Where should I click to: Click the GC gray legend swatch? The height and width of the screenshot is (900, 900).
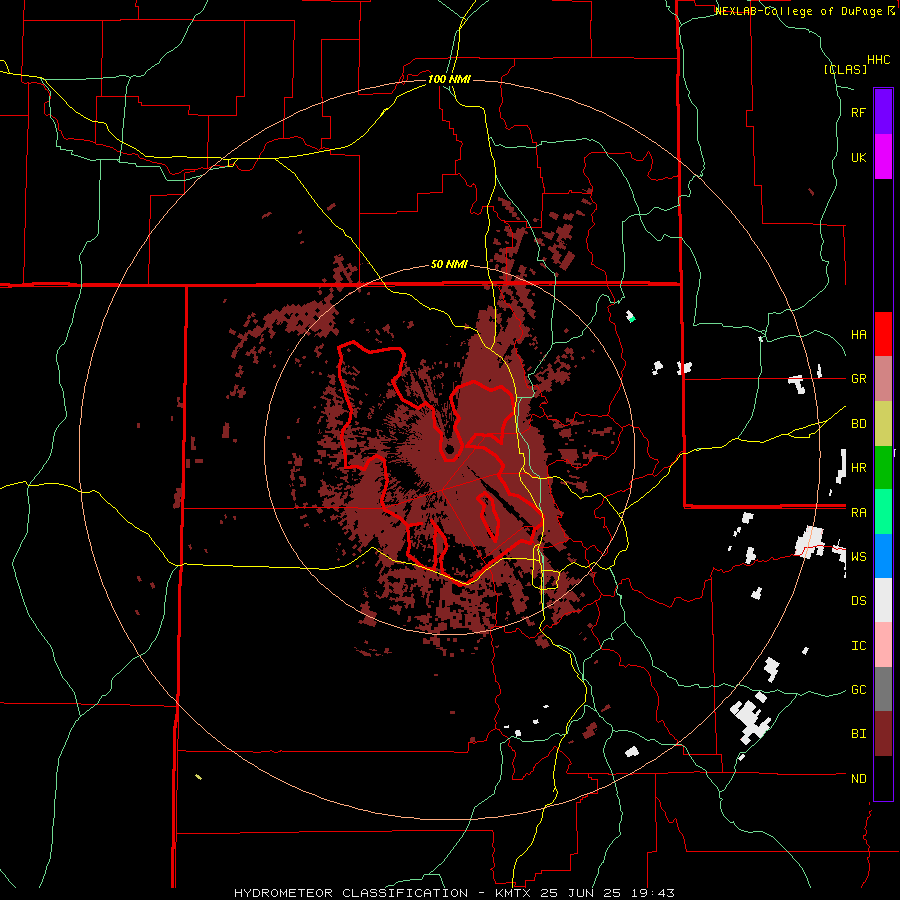(x=883, y=689)
